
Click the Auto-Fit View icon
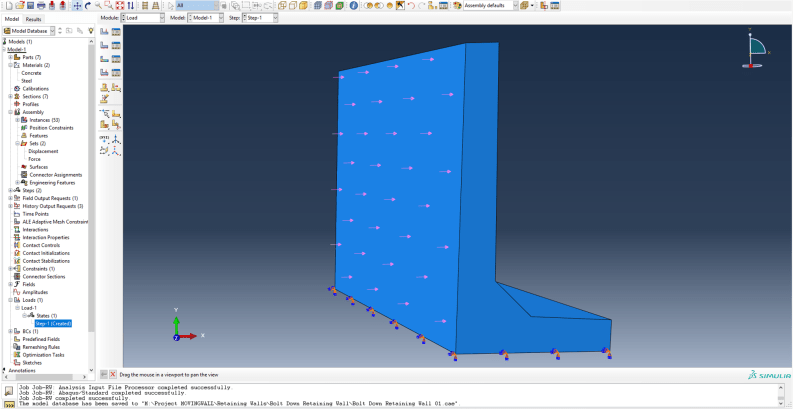click(x=120, y=6)
